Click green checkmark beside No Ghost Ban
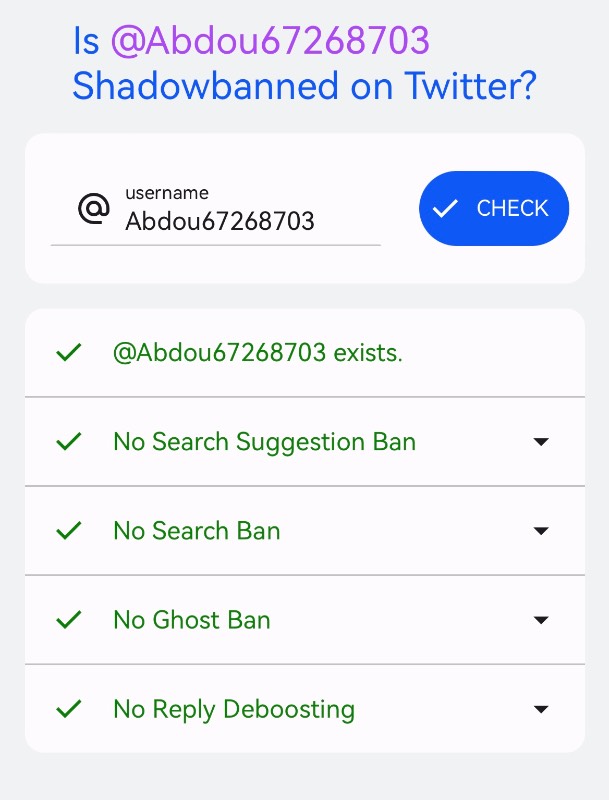Viewport: 609px width, 800px height. [69, 620]
